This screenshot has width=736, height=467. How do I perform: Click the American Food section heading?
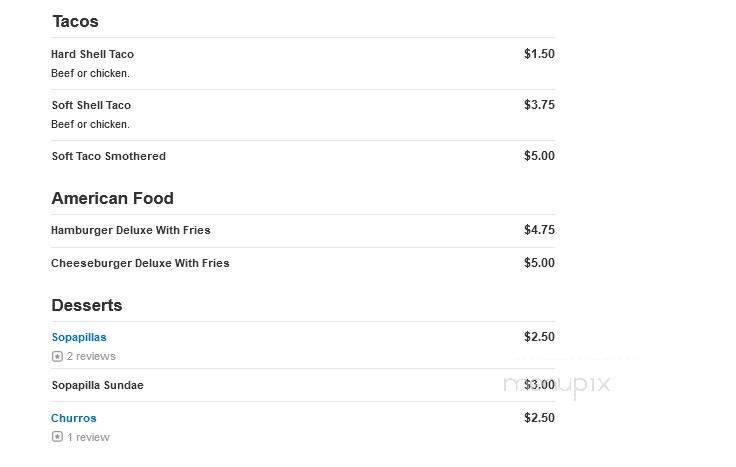pos(113,198)
